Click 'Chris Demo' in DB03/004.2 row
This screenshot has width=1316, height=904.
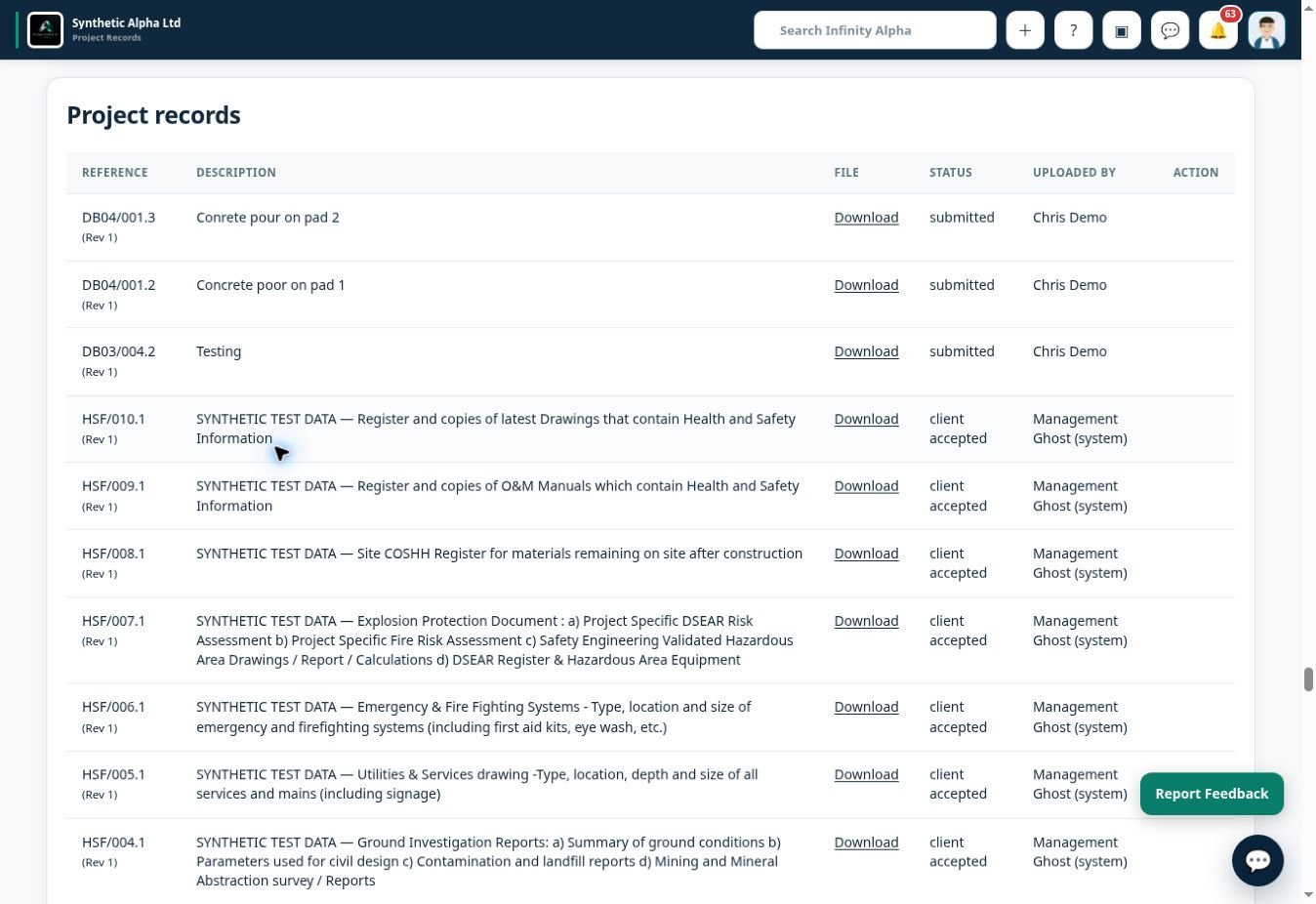tap(1070, 351)
